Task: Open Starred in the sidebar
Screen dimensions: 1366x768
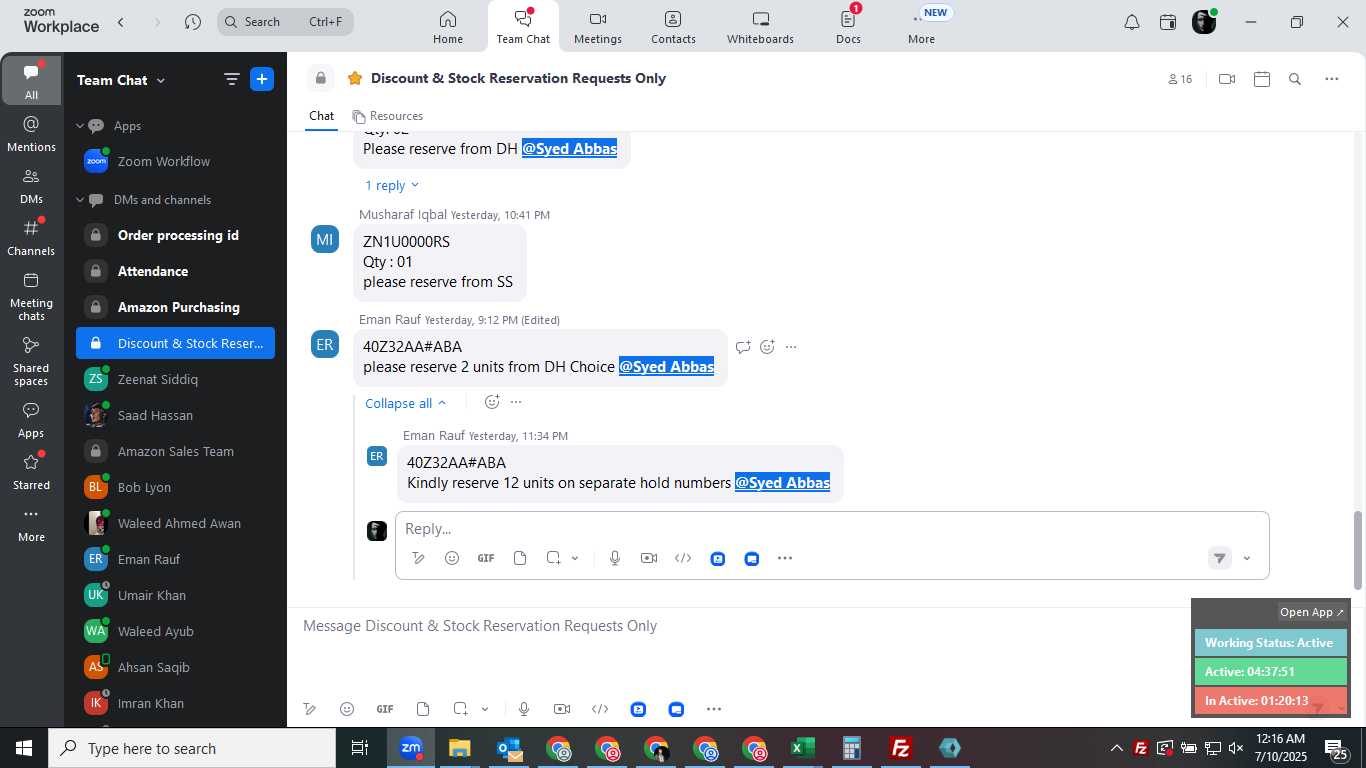Action: (x=31, y=472)
